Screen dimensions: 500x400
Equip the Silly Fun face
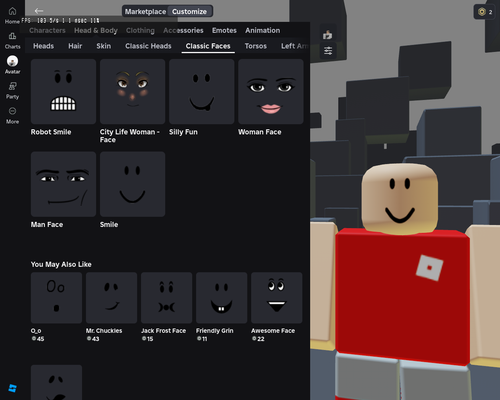202,92
